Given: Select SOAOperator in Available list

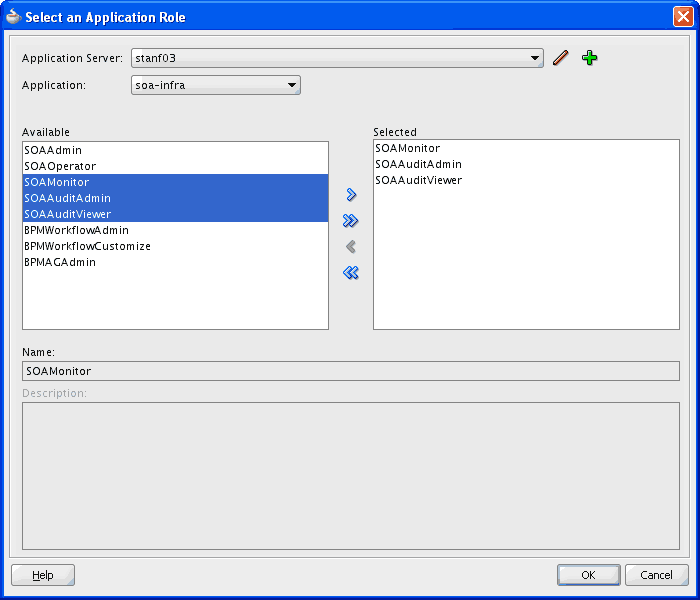Looking at the screenshot, I should click(x=175, y=166).
